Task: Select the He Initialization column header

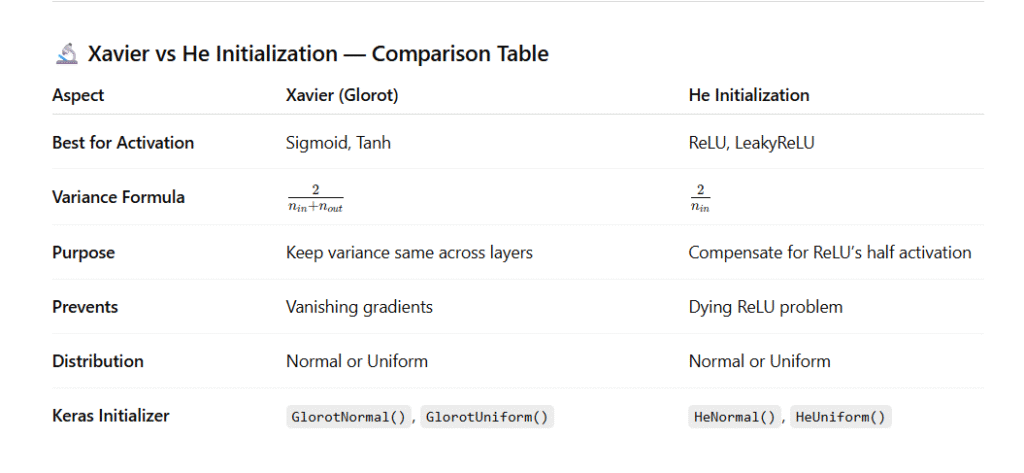Action: click(x=749, y=96)
